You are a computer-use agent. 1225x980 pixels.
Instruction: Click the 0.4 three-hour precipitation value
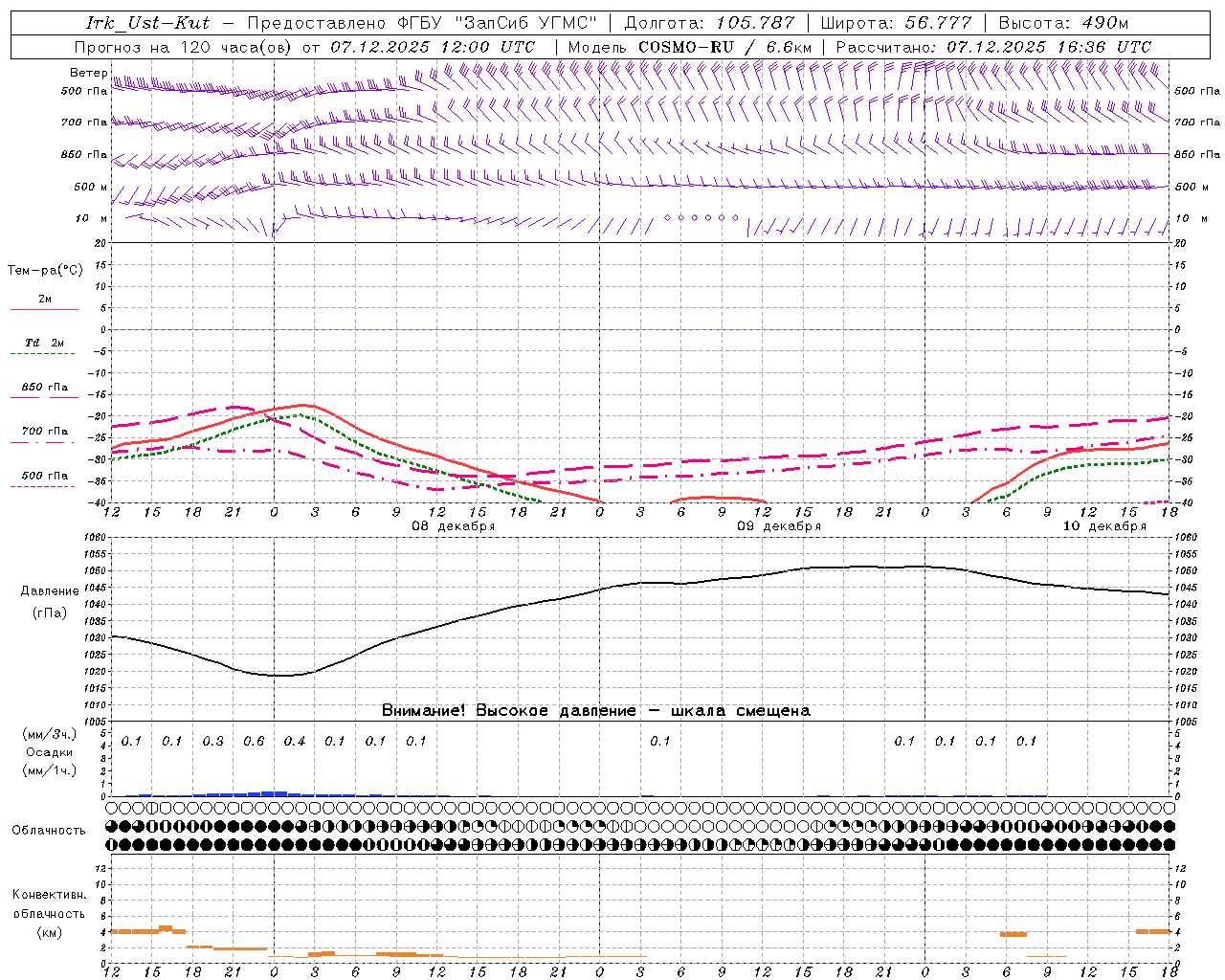pos(294,742)
